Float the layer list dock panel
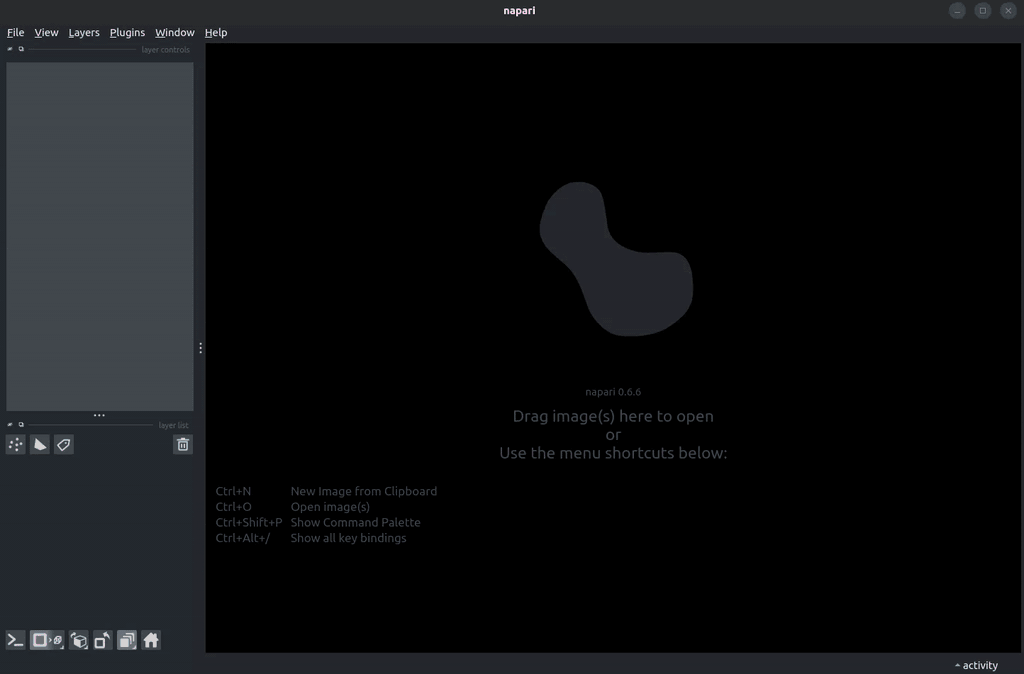This screenshot has height=674, width=1024. coord(21,425)
